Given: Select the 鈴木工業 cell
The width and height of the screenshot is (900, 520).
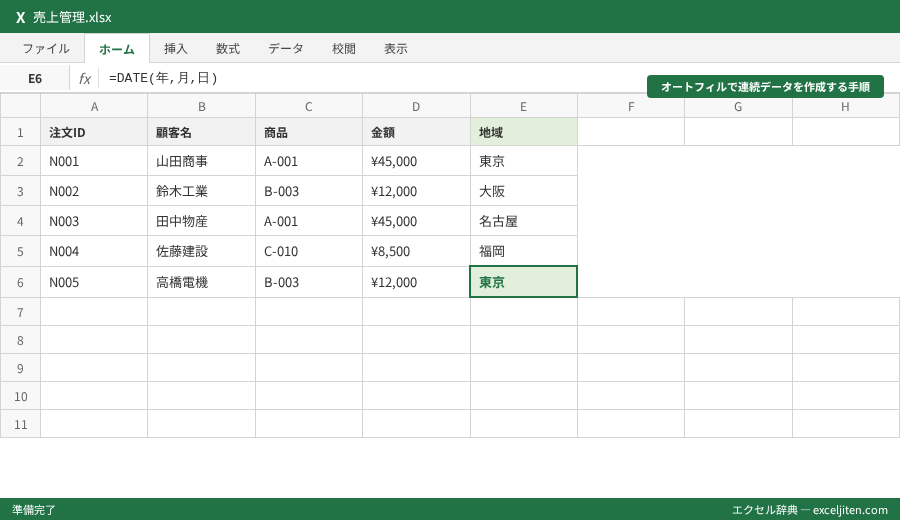Looking at the screenshot, I should coord(201,191).
